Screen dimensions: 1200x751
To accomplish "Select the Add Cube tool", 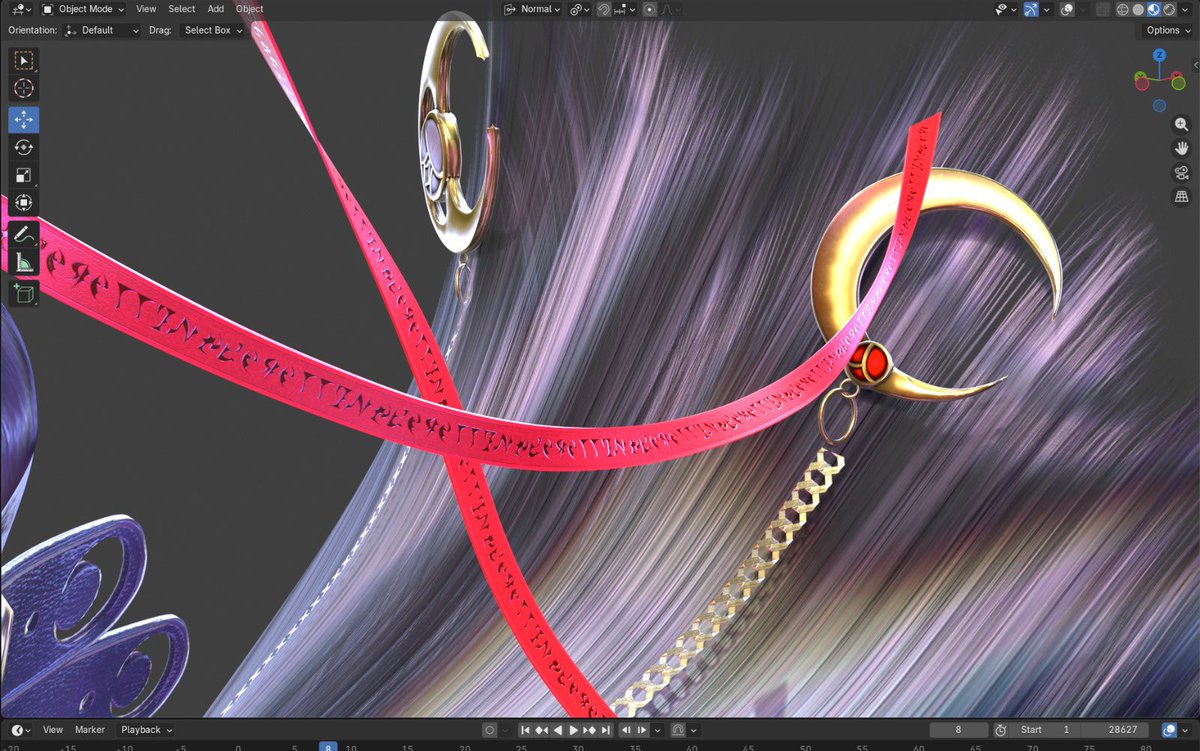I will pos(24,294).
